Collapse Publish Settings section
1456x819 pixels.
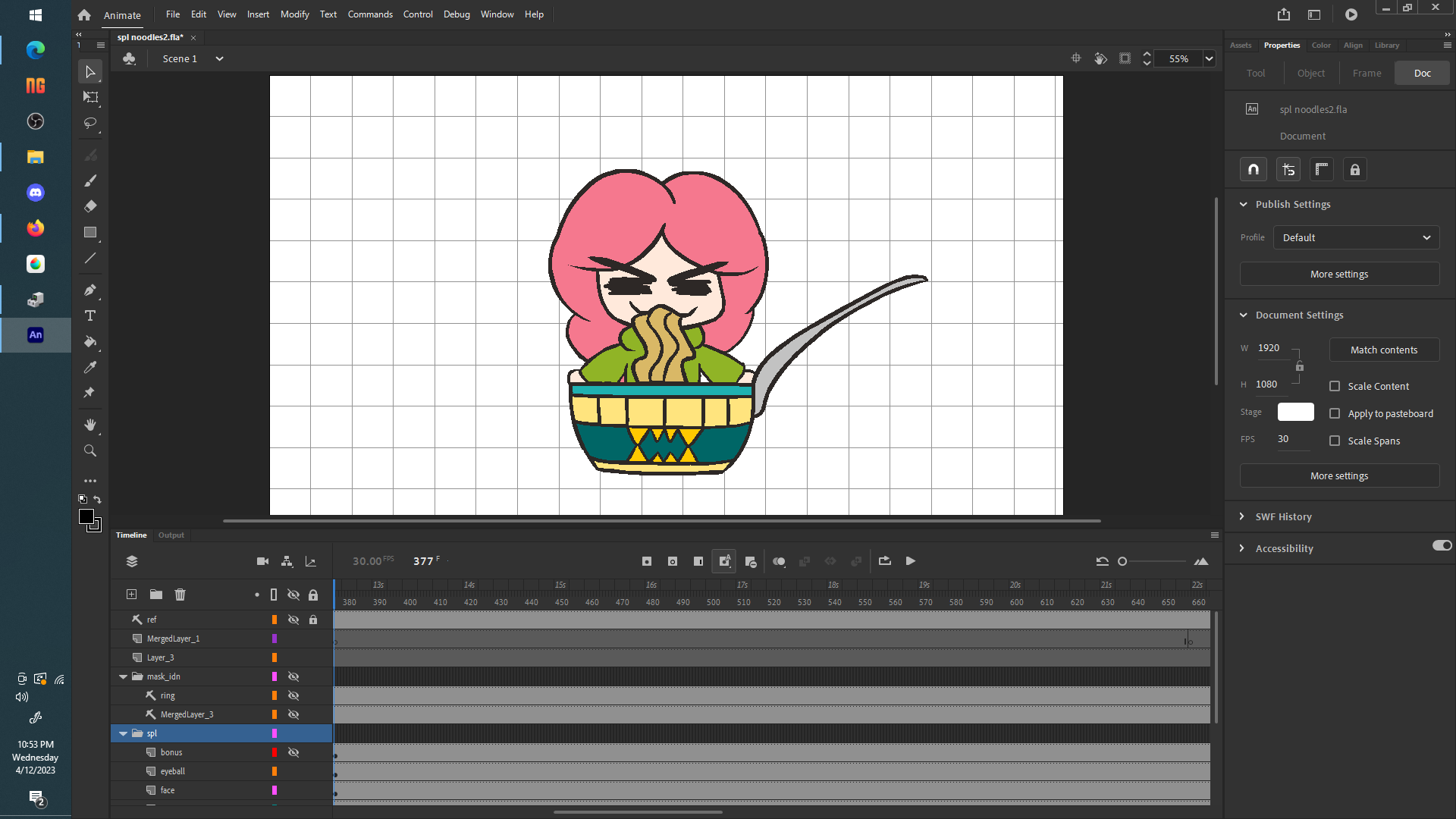(x=1243, y=205)
